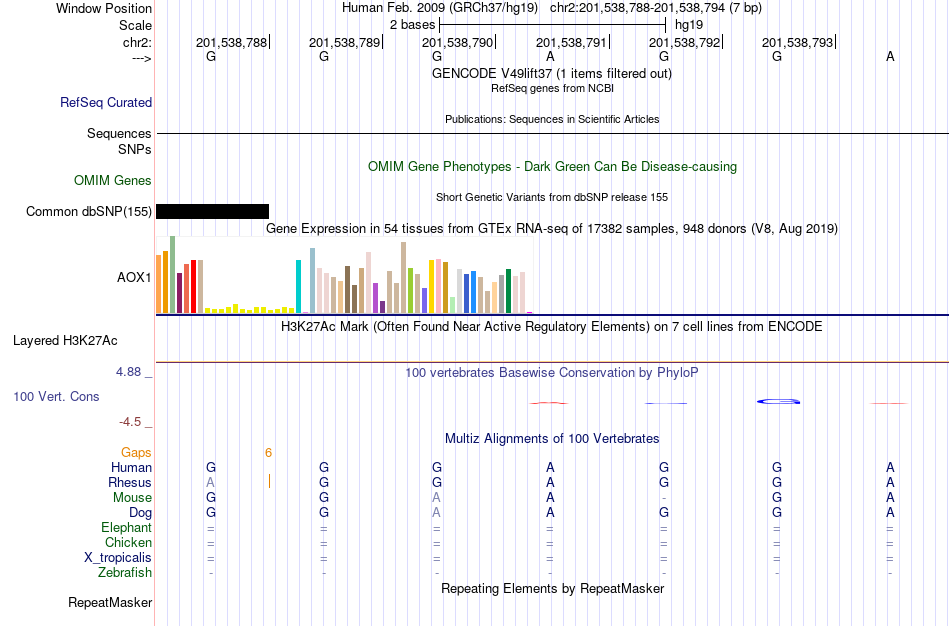Select the Mouse species row label
Screen dimensions: 950x626
click(132, 498)
